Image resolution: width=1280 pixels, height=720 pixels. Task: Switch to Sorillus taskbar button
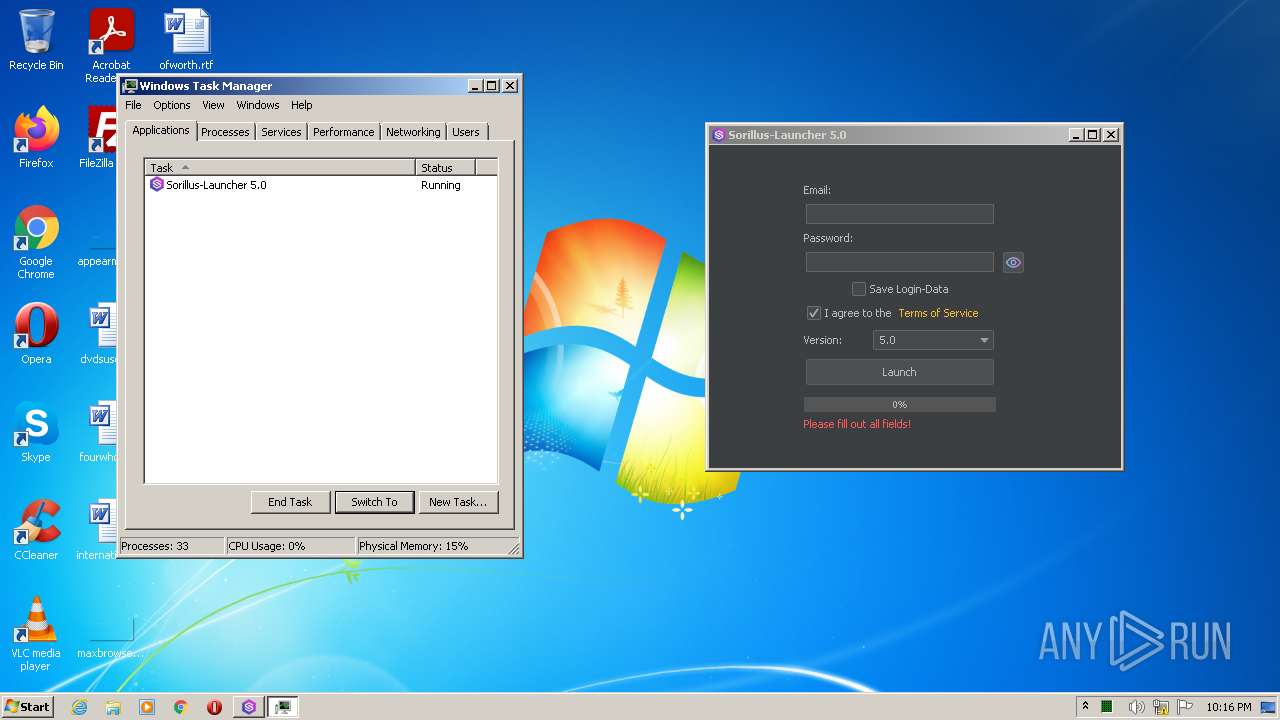pos(249,707)
